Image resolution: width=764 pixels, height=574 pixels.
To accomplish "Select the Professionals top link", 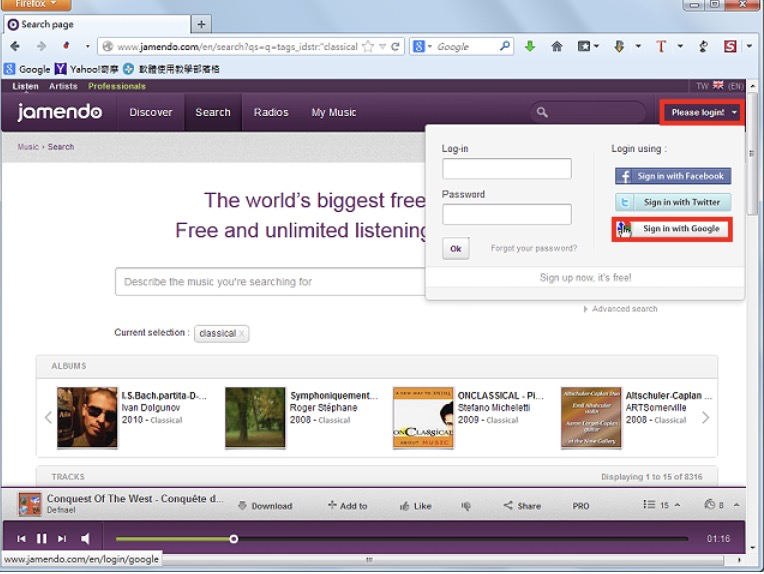I will pos(117,86).
